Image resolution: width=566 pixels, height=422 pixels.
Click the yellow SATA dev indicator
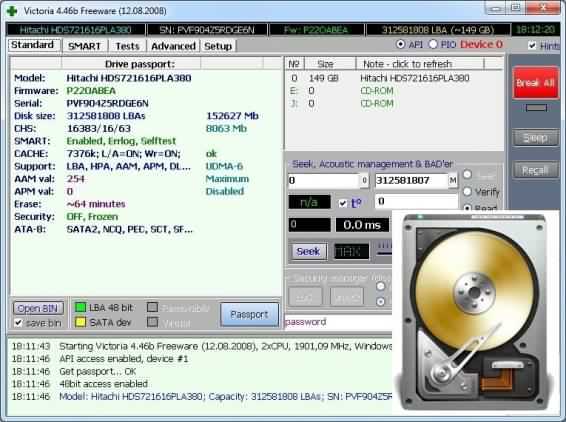[x=80, y=322]
